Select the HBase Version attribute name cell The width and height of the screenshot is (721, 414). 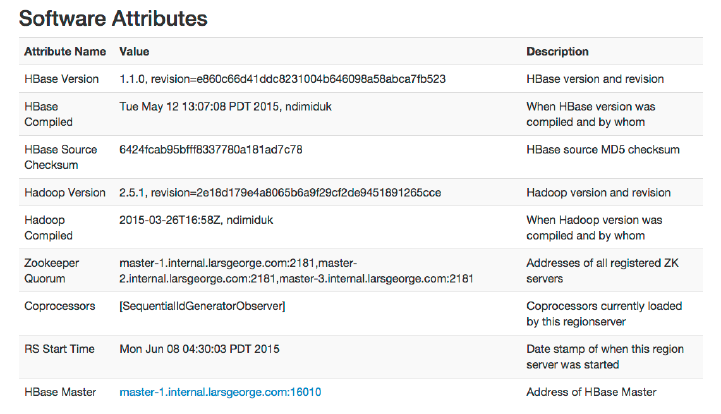point(63,79)
